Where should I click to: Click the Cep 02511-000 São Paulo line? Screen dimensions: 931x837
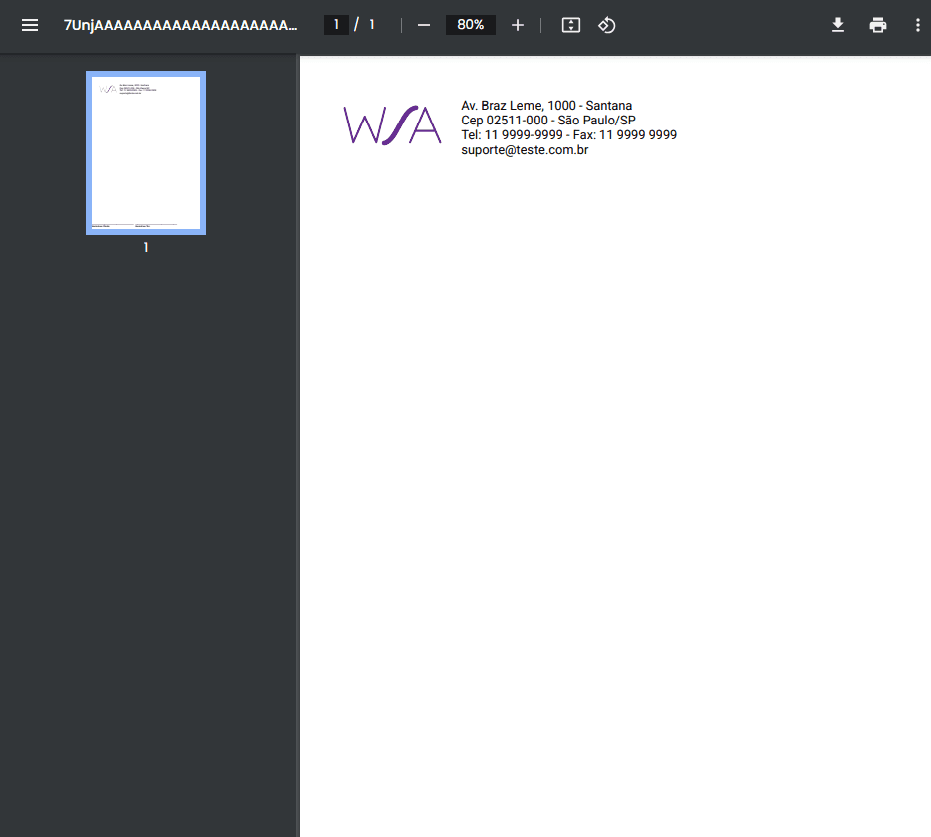[548, 120]
